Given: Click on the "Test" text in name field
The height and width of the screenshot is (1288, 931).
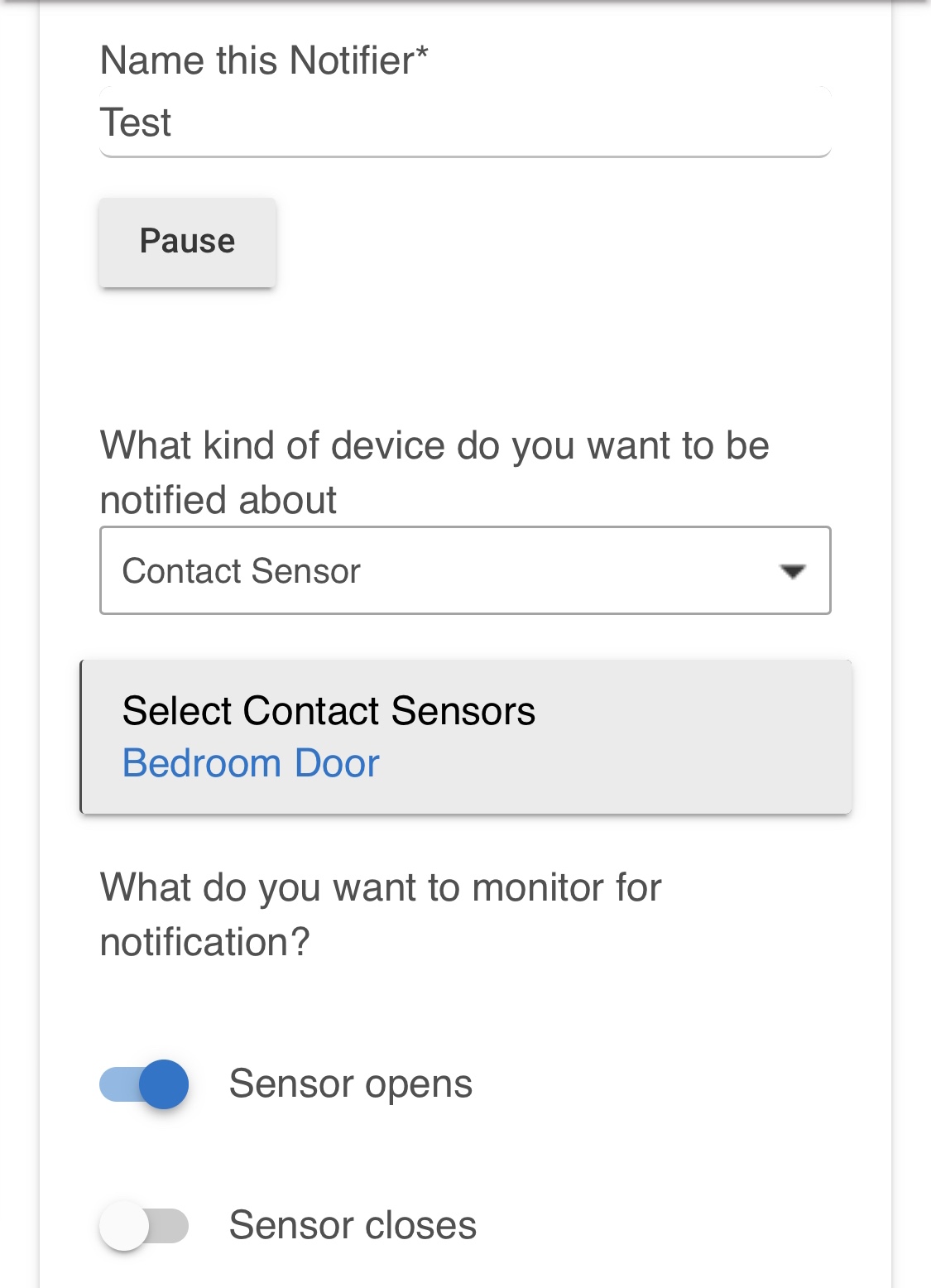Looking at the screenshot, I should [136, 123].
